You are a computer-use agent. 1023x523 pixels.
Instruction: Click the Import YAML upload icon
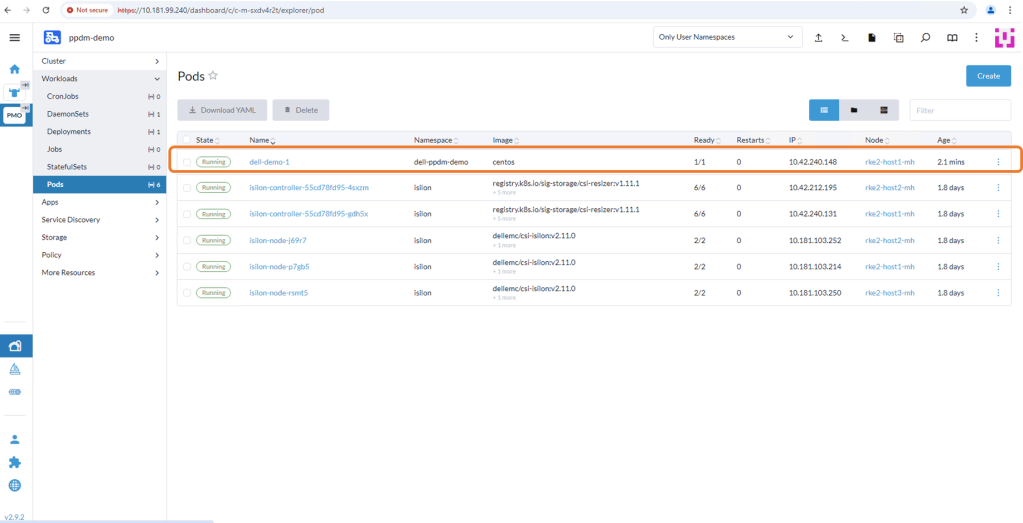(818, 38)
